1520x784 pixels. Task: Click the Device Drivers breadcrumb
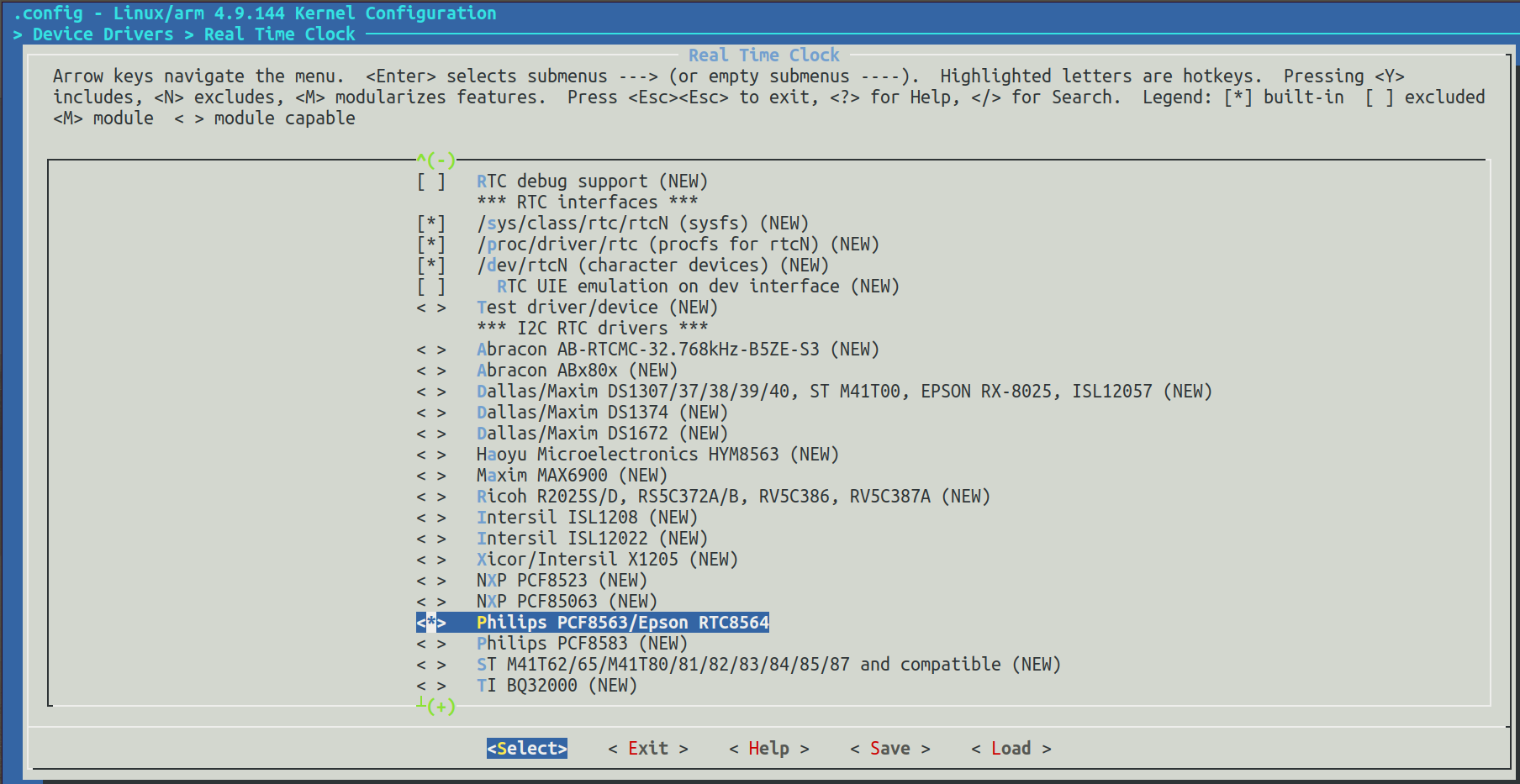pyautogui.click(x=103, y=34)
